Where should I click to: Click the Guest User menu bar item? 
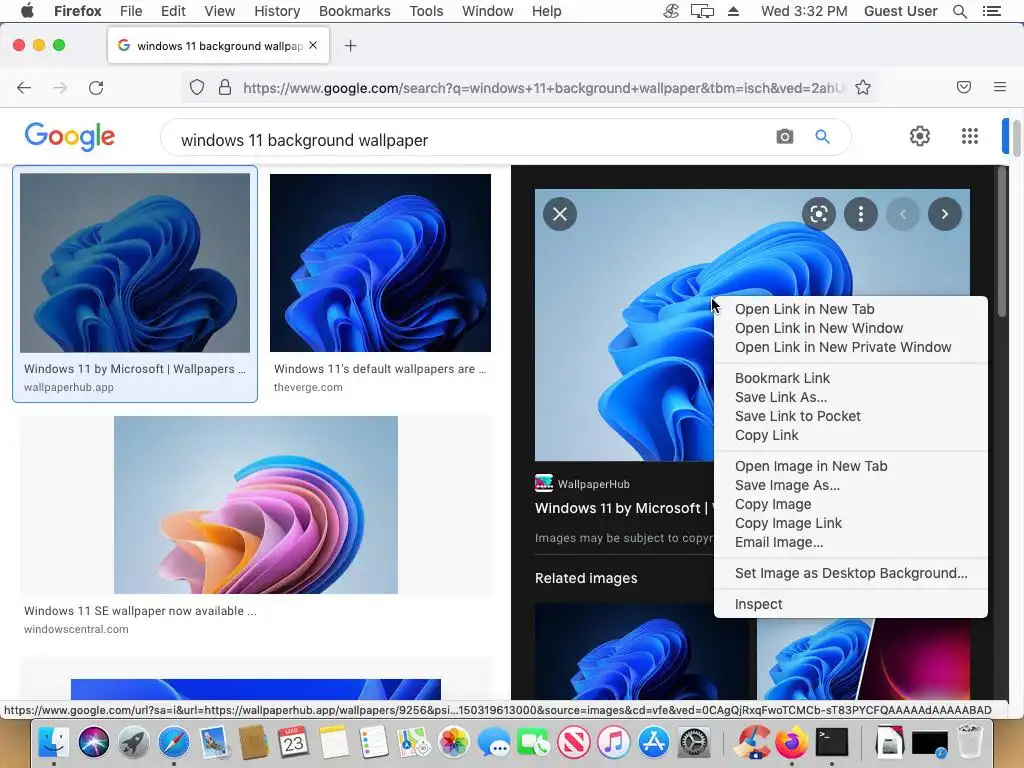point(900,11)
